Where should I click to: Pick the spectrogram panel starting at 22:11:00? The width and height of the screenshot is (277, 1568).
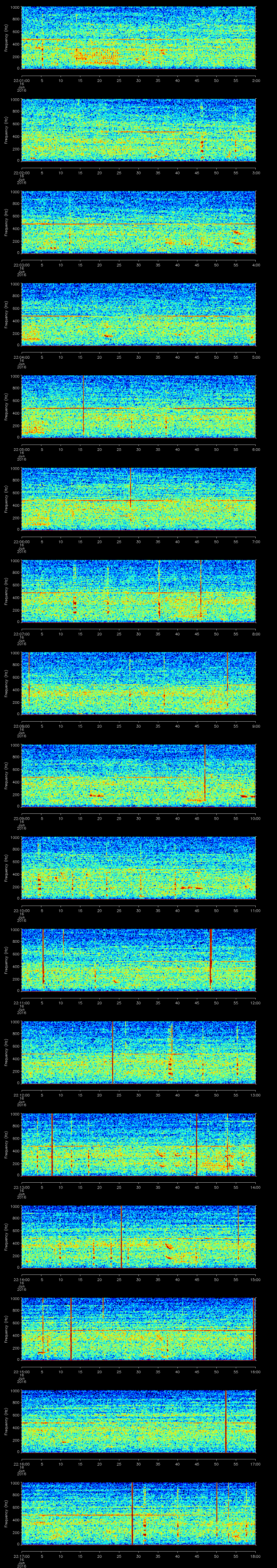pyautogui.click(x=138, y=960)
